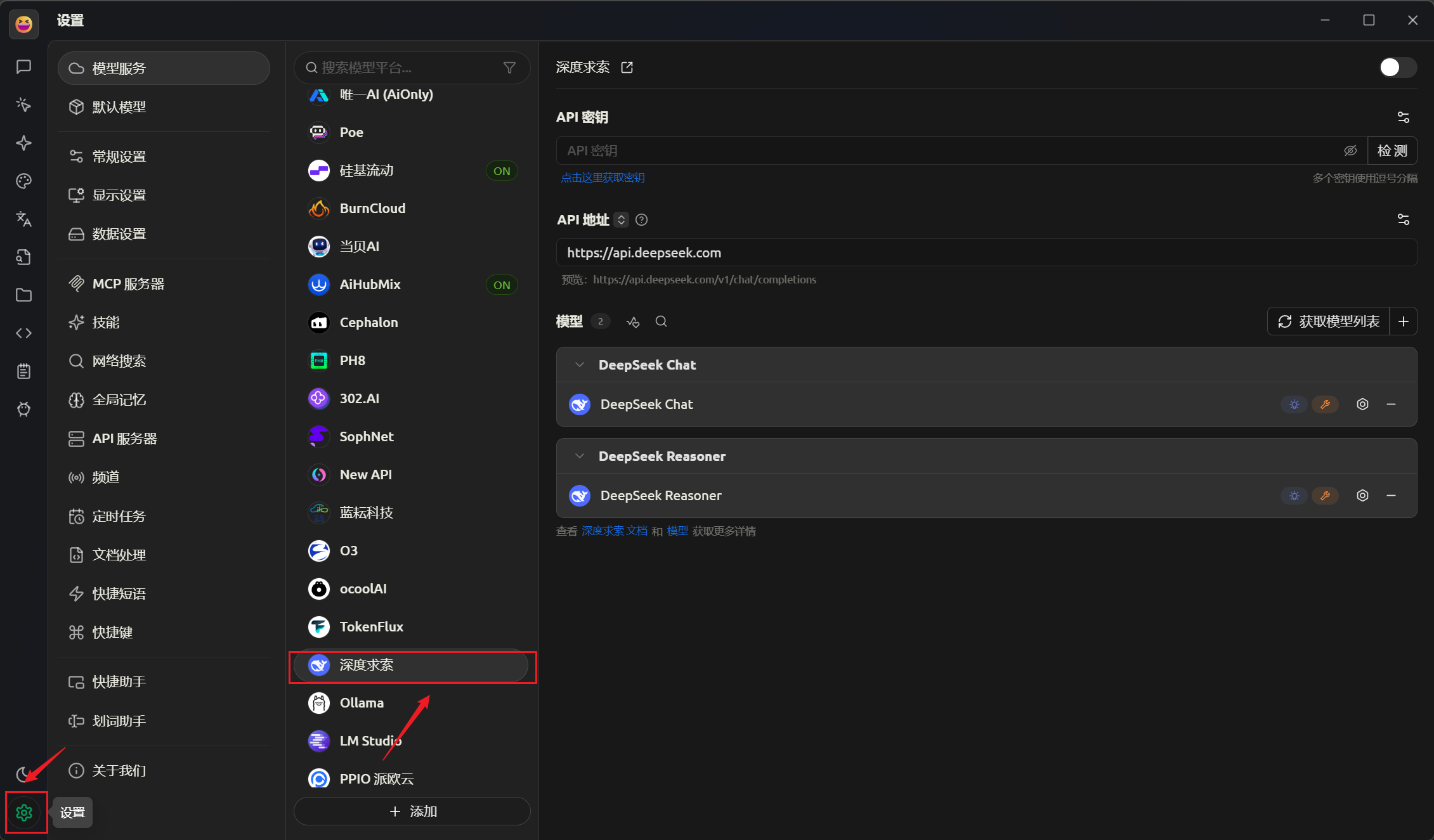Click the API address field with deepseek URL
This screenshot has width=1434, height=840.
click(986, 253)
